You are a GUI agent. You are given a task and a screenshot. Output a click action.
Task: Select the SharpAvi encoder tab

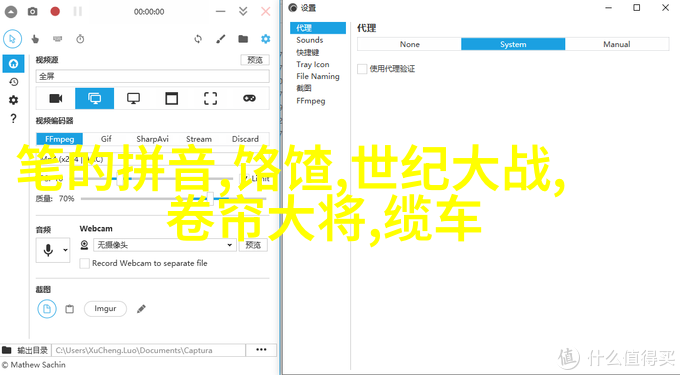pos(153,139)
